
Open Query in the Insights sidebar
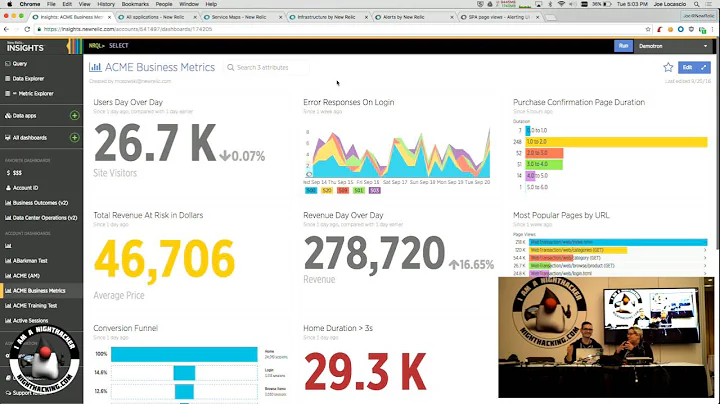[x=16, y=64]
